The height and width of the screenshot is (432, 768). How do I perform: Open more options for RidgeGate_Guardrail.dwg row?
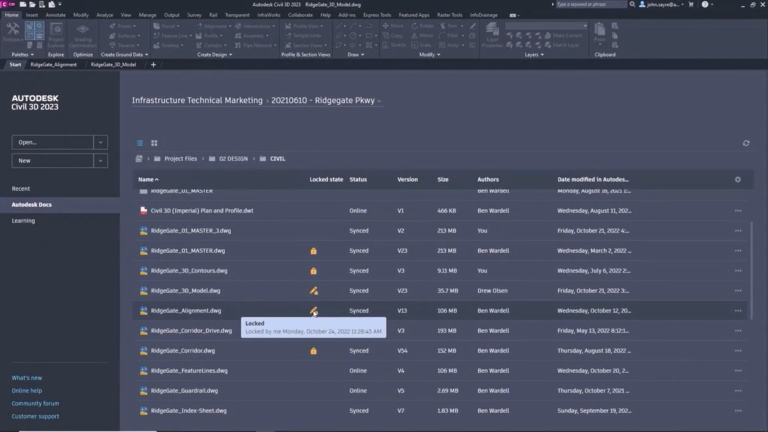click(x=738, y=391)
